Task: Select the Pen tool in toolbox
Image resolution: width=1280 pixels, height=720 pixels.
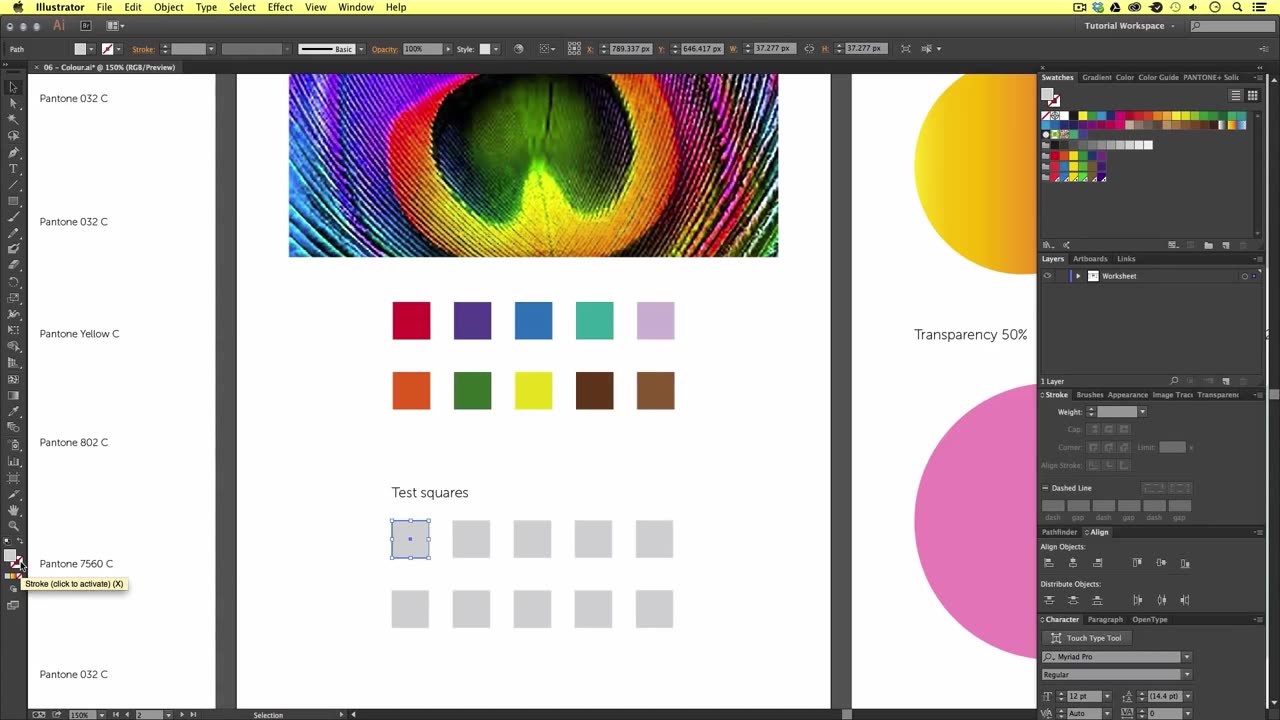Action: (14, 152)
